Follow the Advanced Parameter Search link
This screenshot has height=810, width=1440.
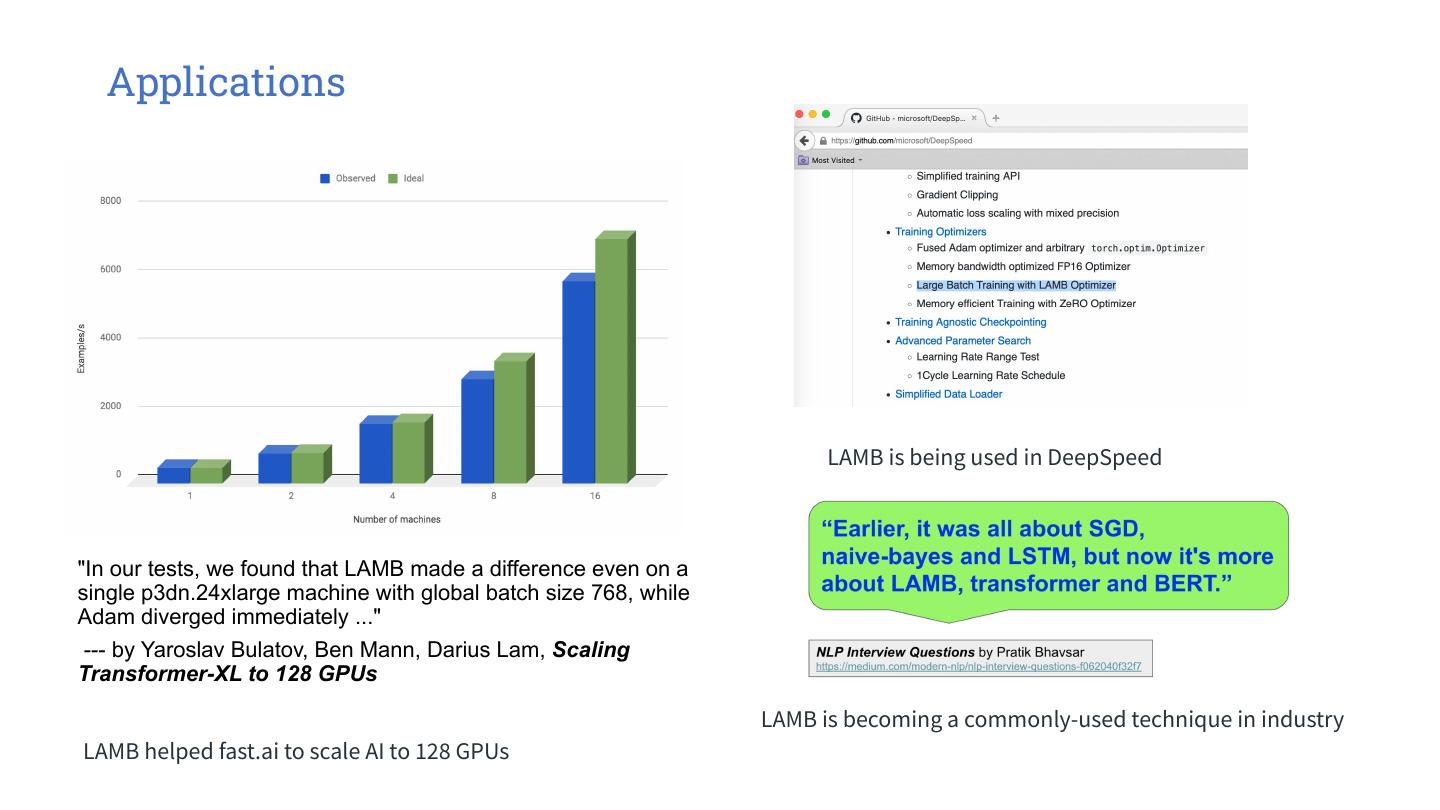pos(962,341)
